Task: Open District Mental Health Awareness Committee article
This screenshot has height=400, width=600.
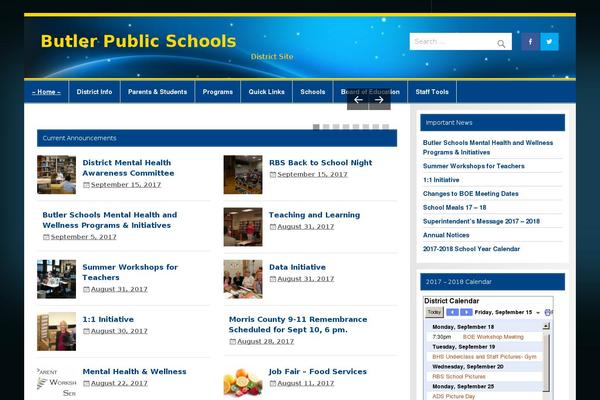Action: [x=128, y=168]
